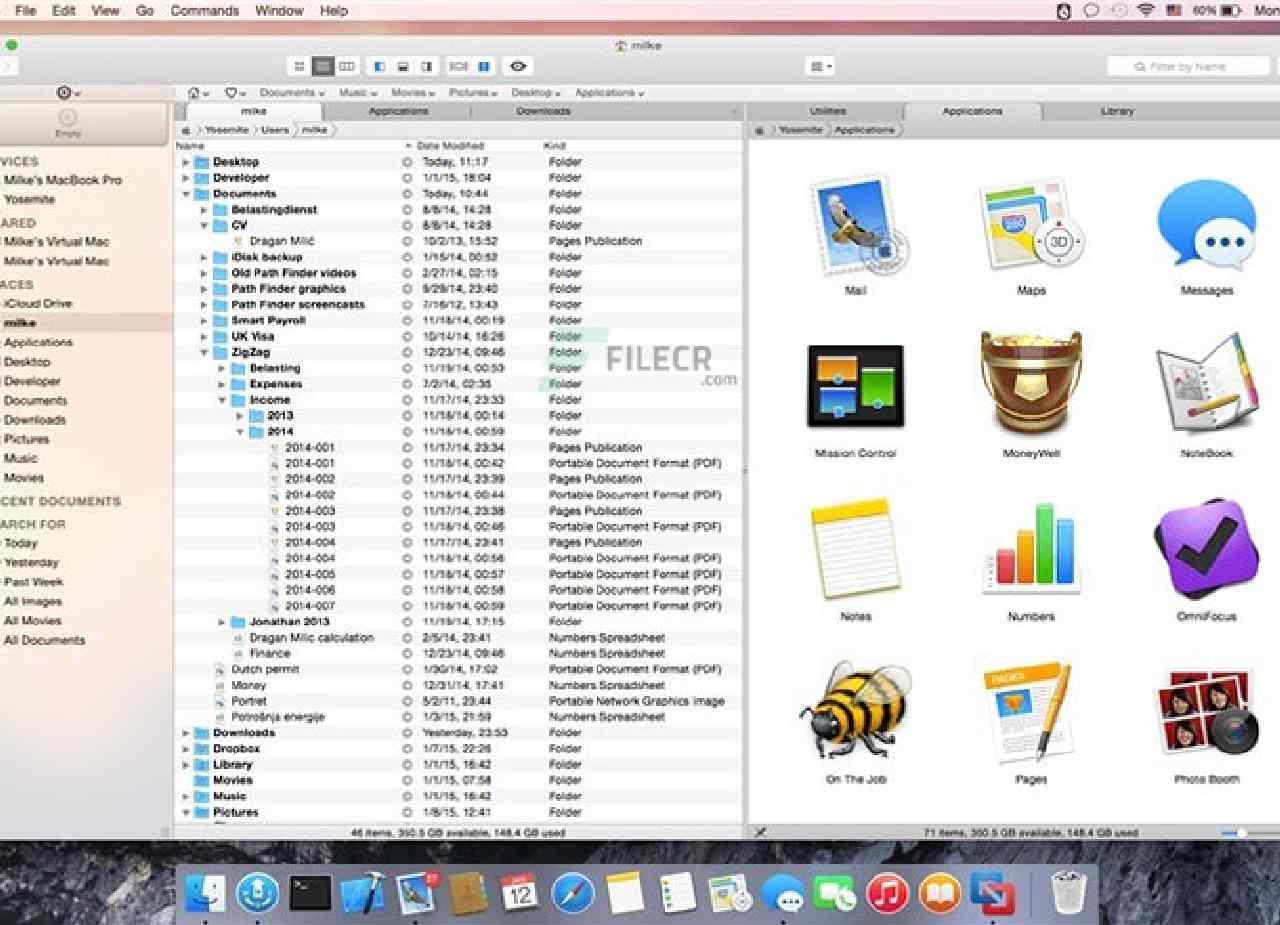Open Terminal from the Dock

click(x=310, y=893)
